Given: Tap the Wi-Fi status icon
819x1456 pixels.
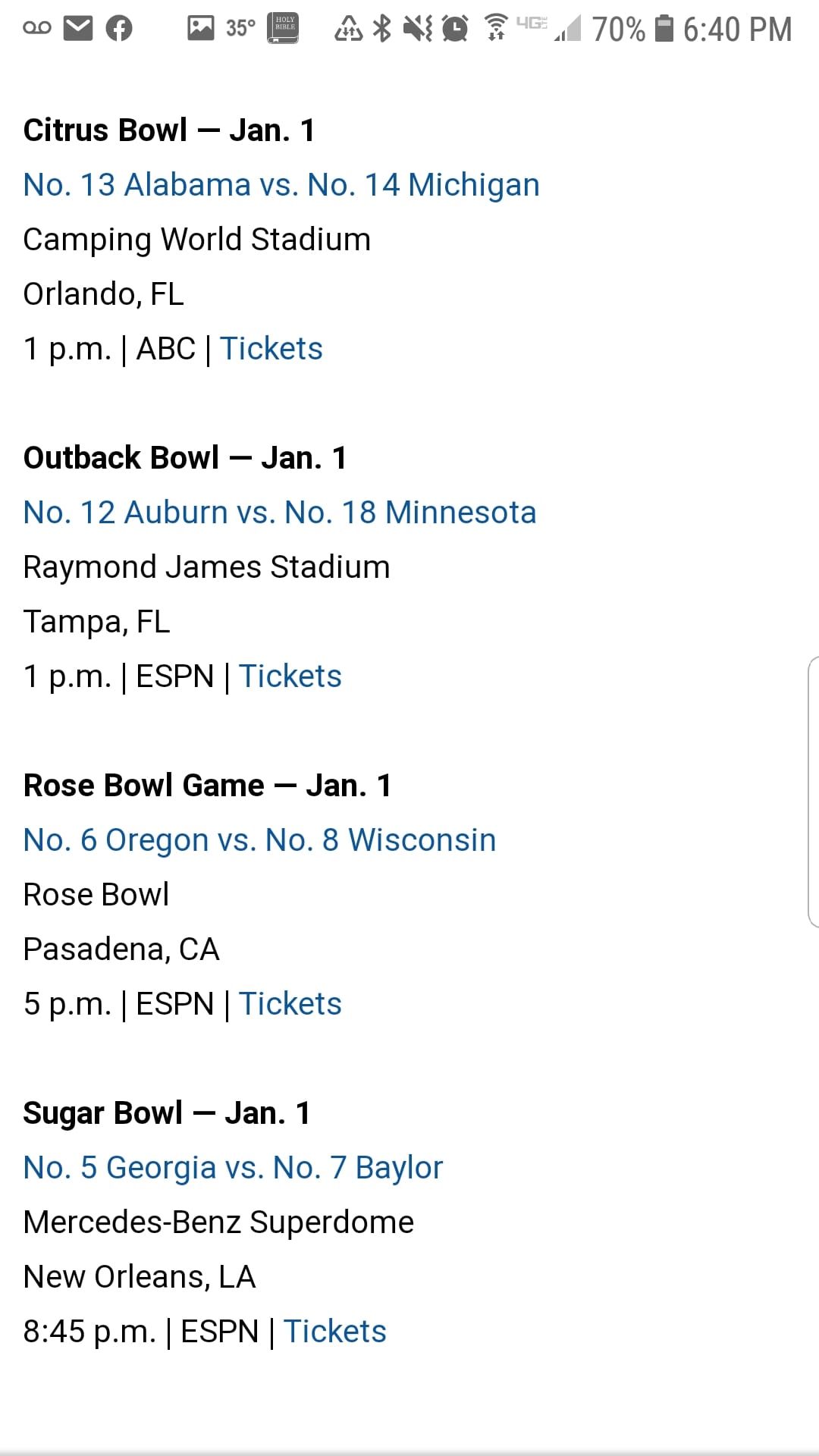Looking at the screenshot, I should tap(496, 27).
